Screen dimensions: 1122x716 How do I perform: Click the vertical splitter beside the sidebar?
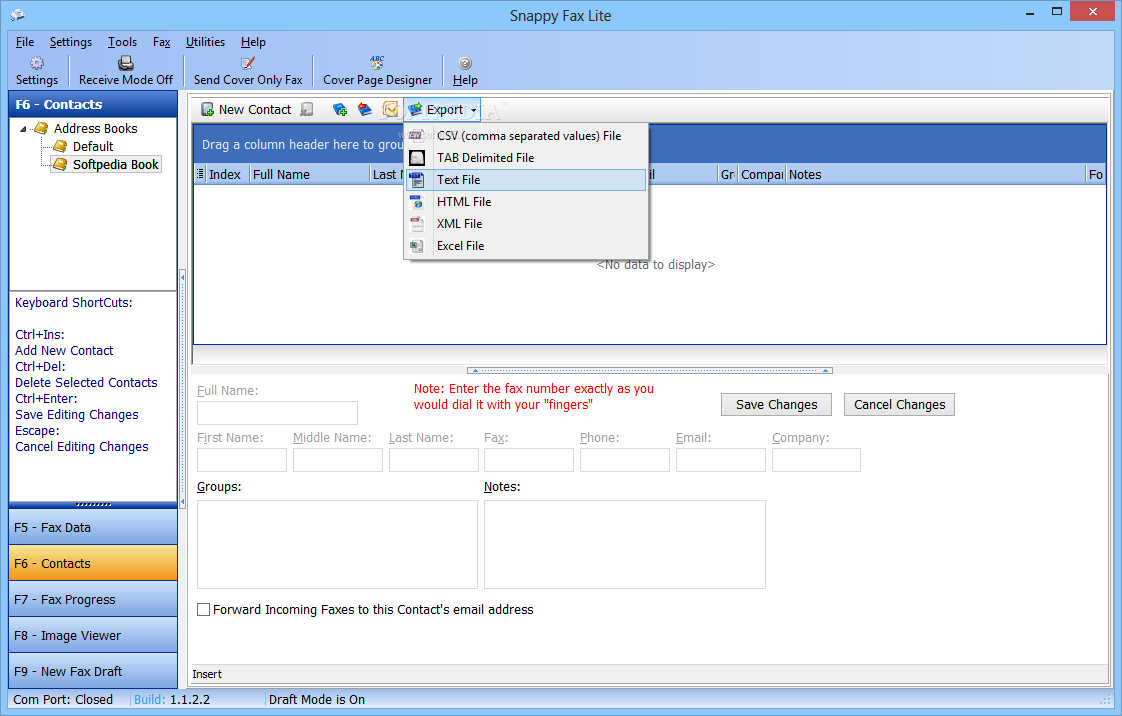pyautogui.click(x=182, y=390)
